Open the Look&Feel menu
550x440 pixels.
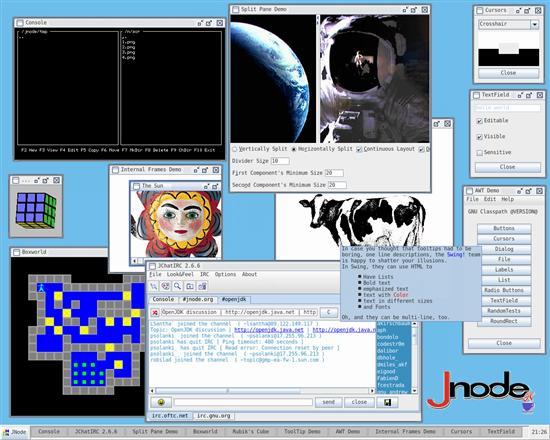(180, 274)
